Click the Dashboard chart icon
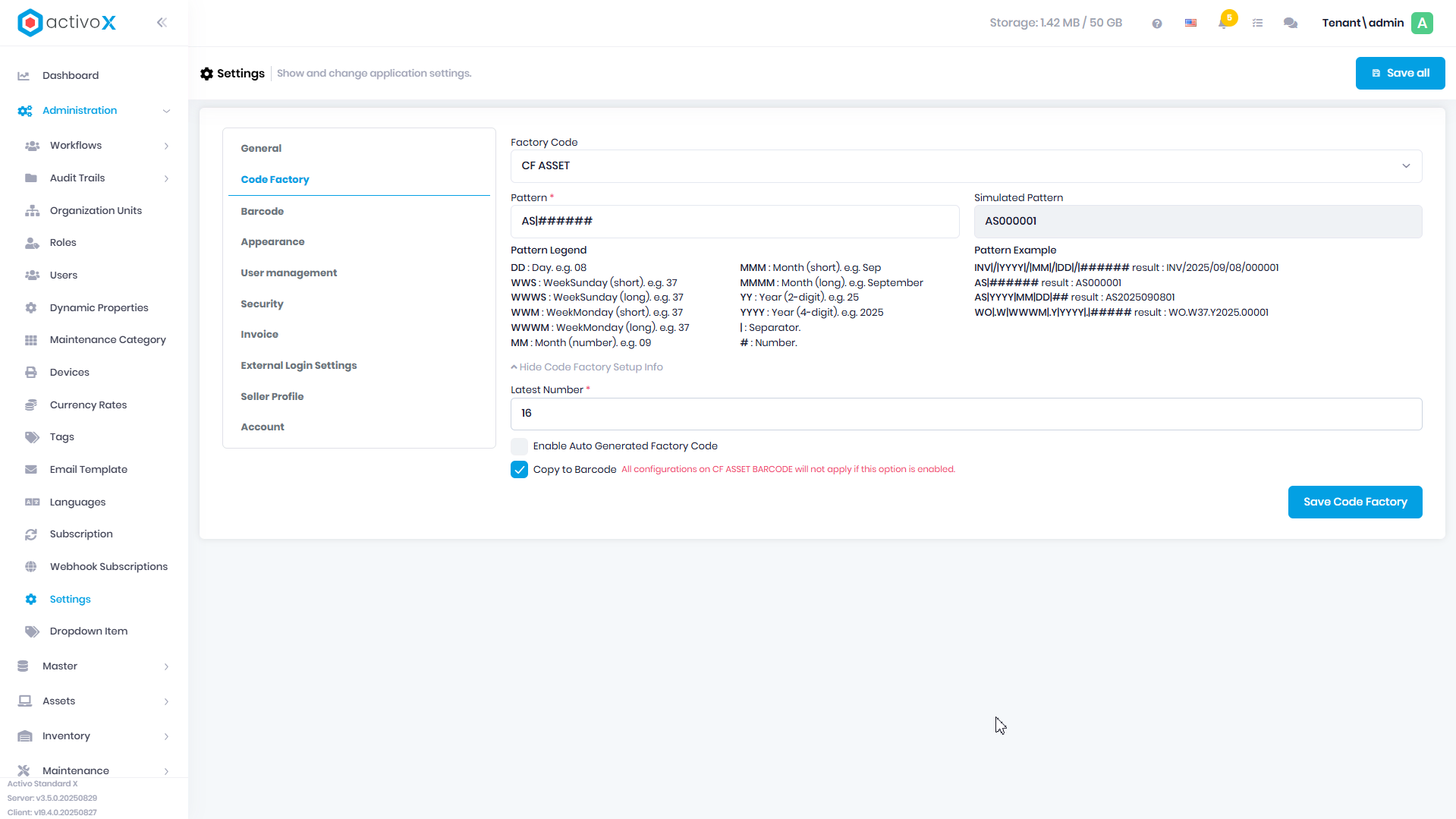The image size is (1456, 819). coord(24,76)
